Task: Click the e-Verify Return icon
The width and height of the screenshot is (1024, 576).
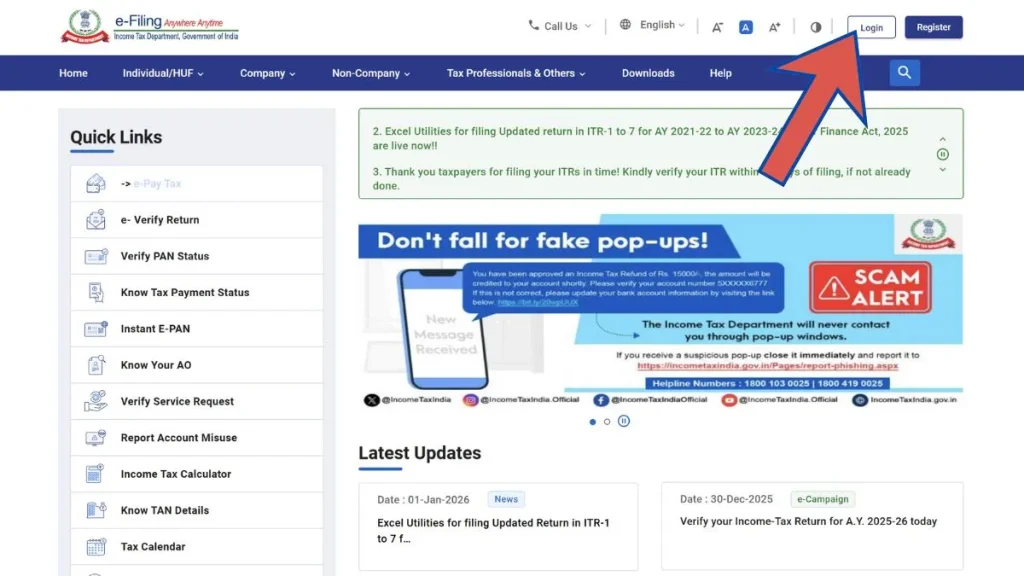Action: pyautogui.click(x=94, y=219)
